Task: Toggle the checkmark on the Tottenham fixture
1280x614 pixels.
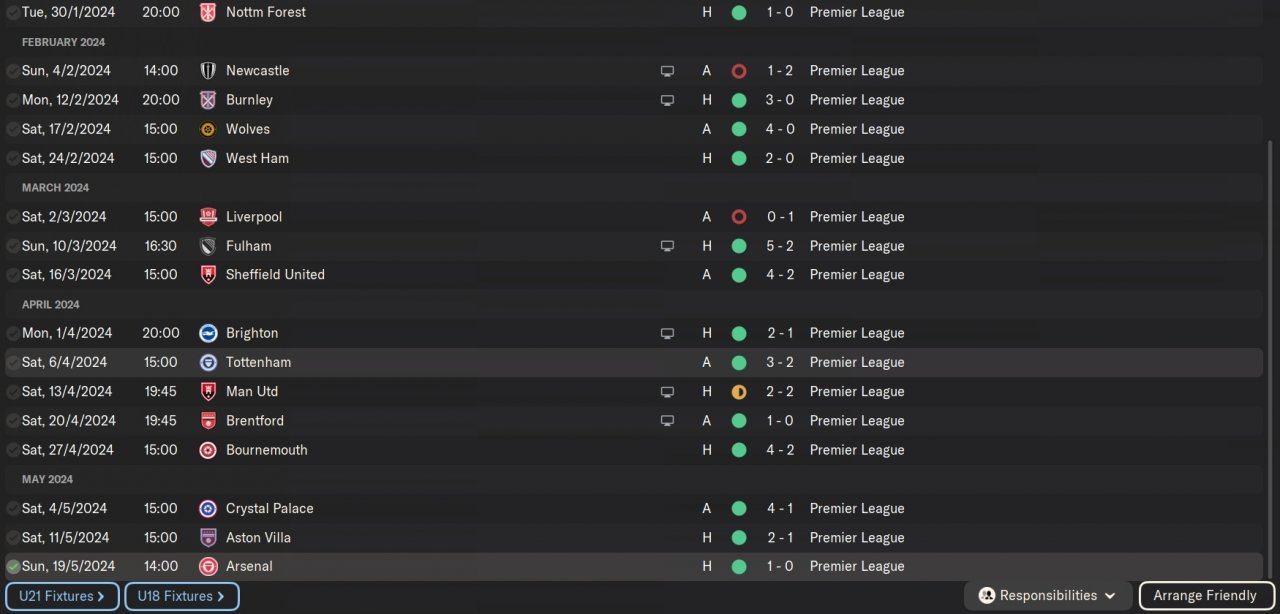Action: pyautogui.click(x=13, y=363)
